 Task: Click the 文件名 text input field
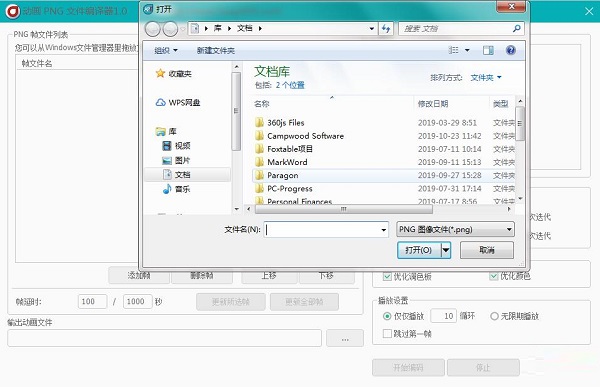point(322,230)
